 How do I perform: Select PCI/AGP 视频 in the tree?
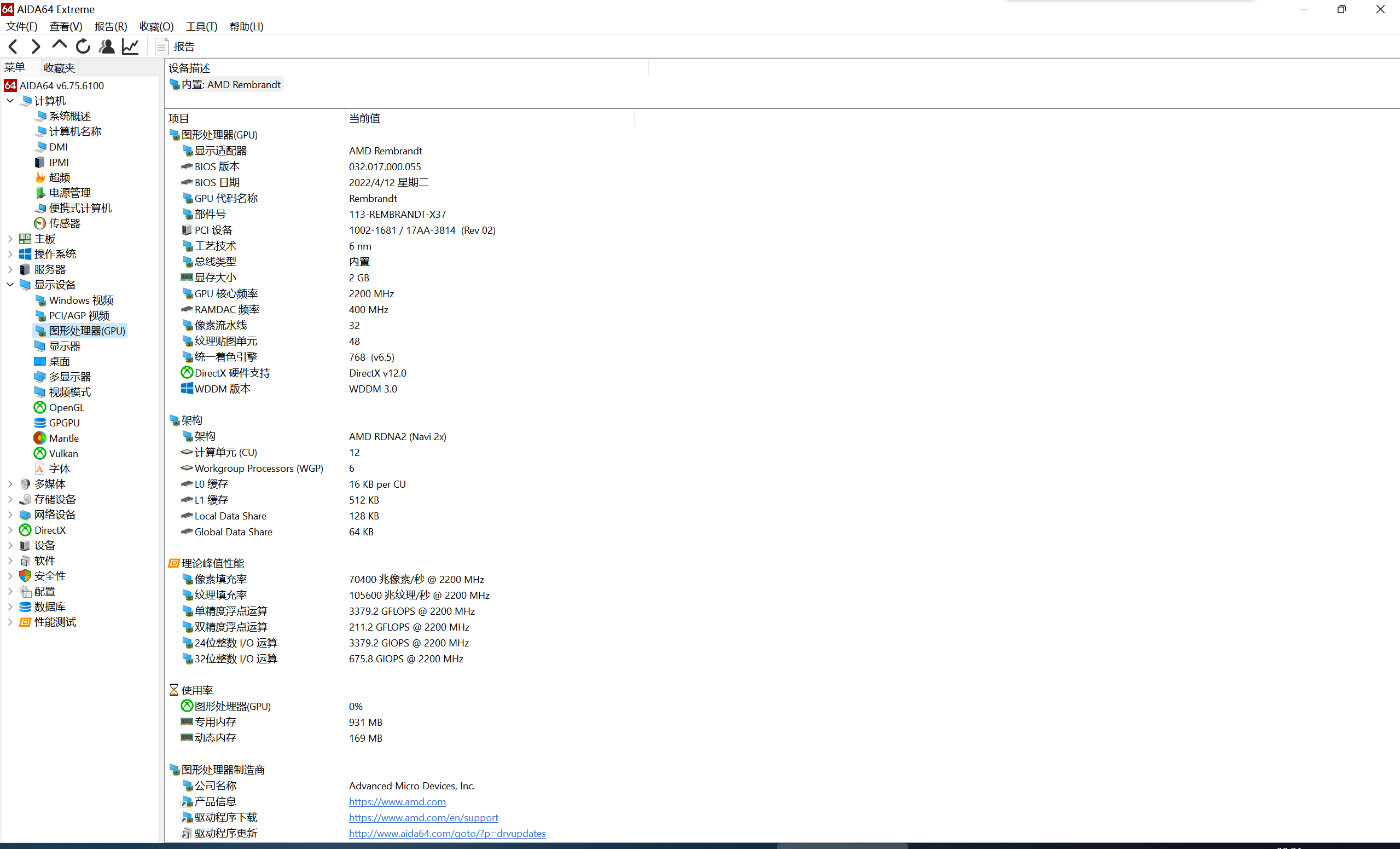[x=79, y=316]
